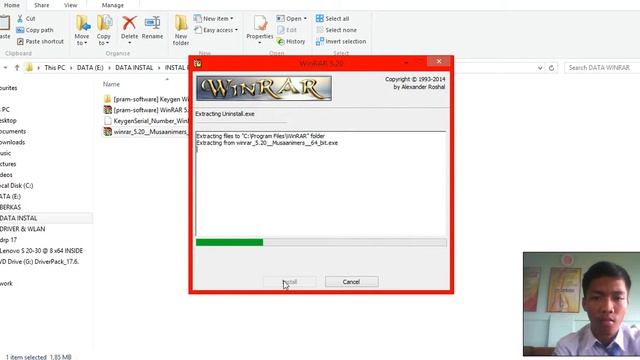
Task: Switch to the View ribbon tab
Action: click(70, 5)
